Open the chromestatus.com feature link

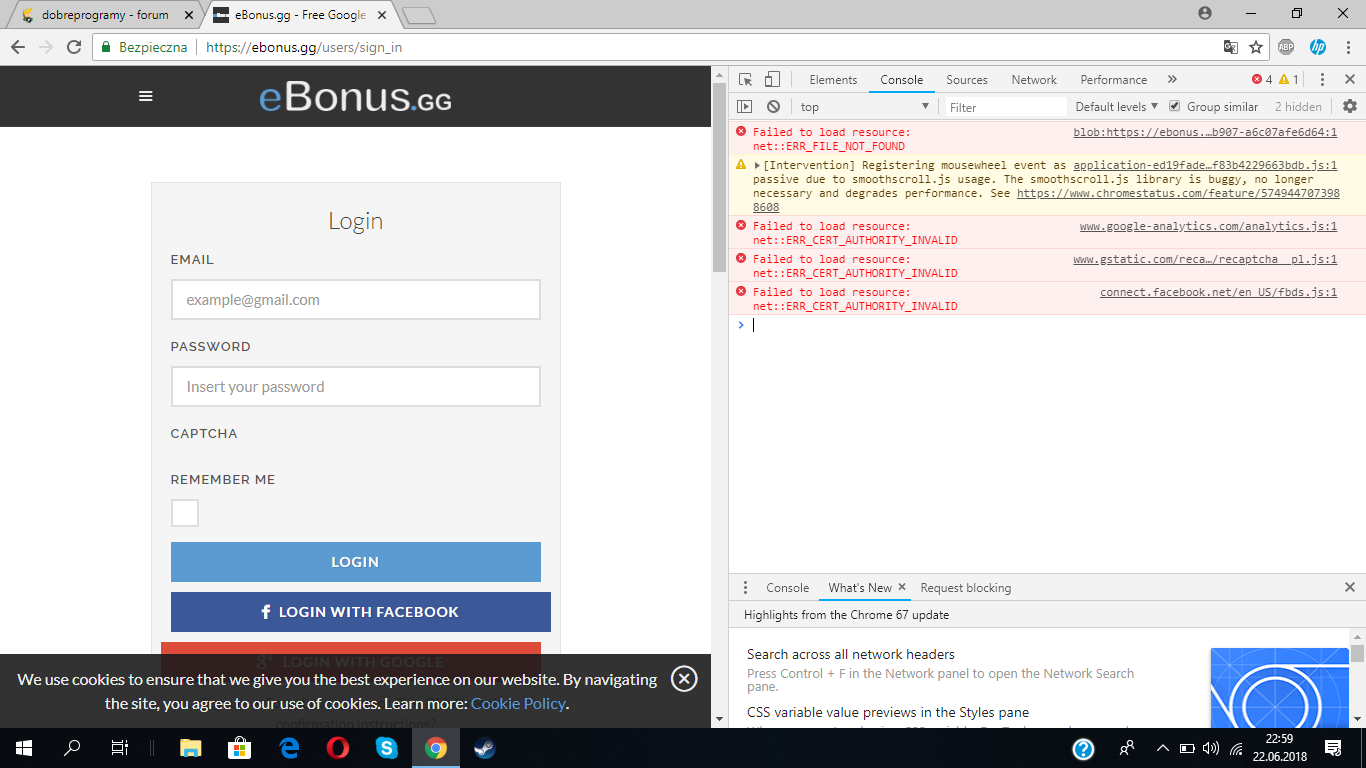[1178, 194]
